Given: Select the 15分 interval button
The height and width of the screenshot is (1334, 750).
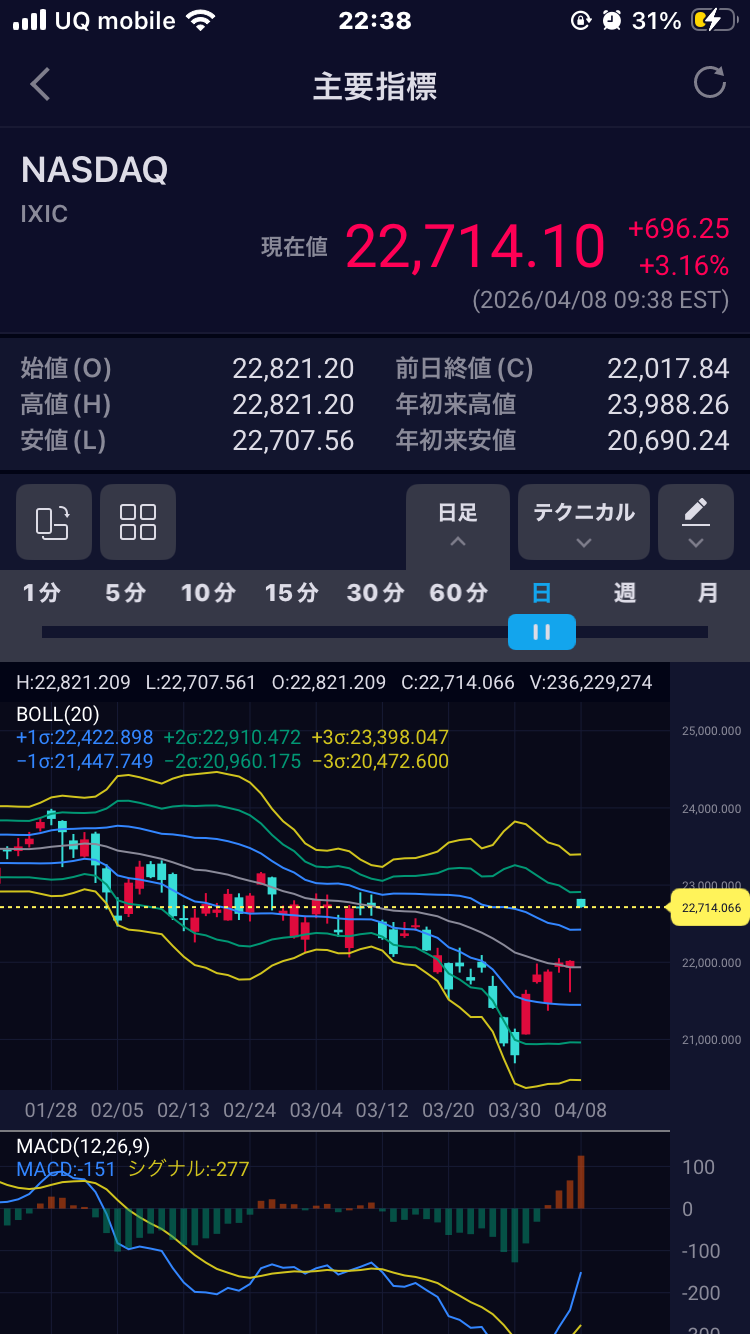Looking at the screenshot, I should point(292,593).
